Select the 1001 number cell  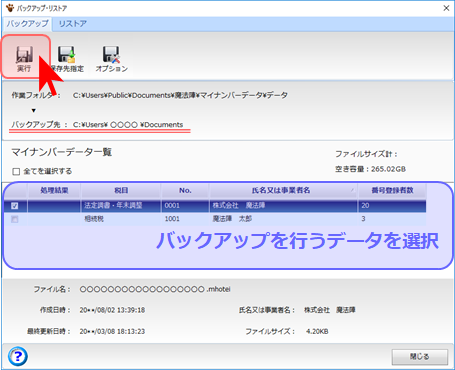click(185, 219)
